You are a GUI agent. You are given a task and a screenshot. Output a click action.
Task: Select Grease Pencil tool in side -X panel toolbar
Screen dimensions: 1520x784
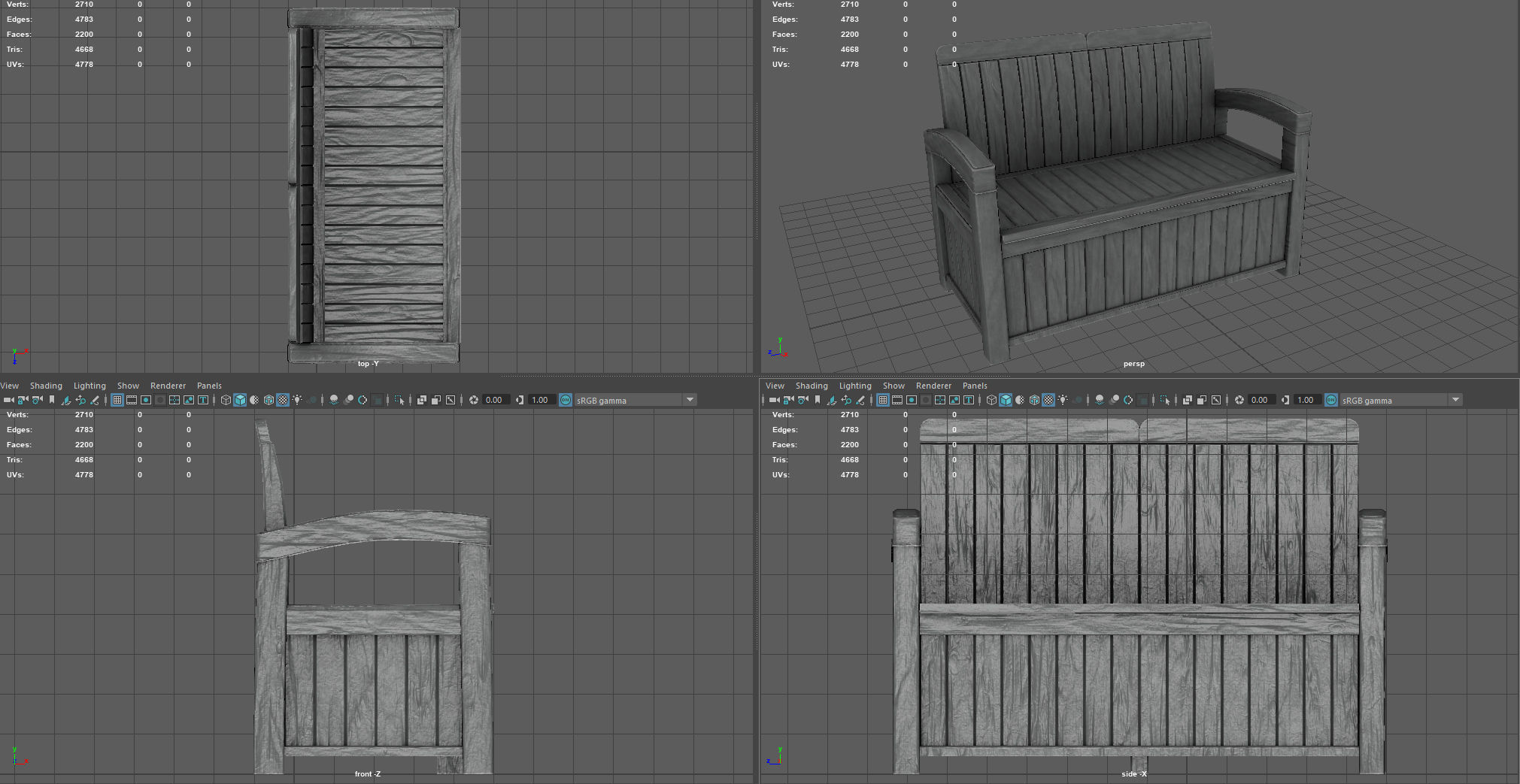point(860,400)
